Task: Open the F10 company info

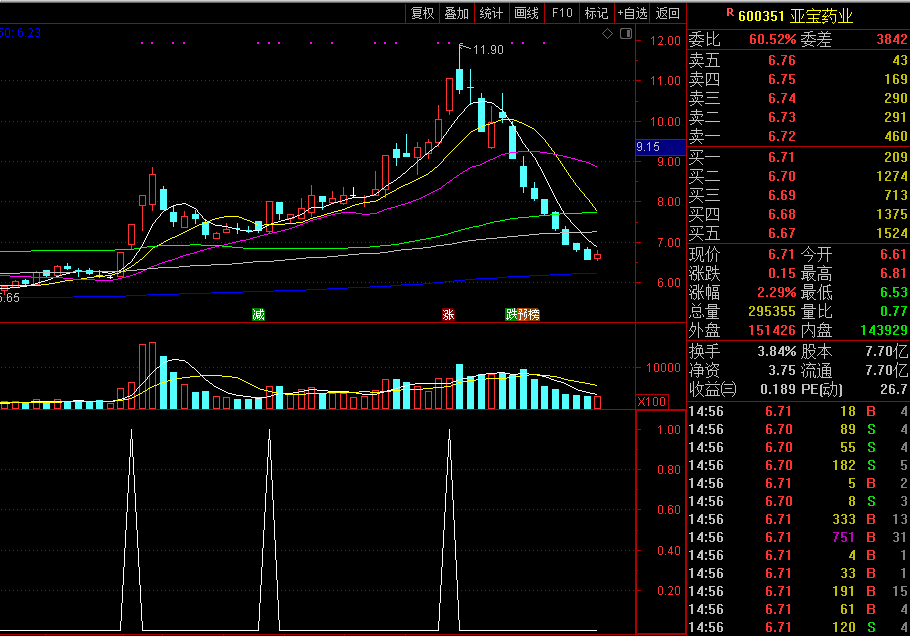Action: click(x=562, y=13)
